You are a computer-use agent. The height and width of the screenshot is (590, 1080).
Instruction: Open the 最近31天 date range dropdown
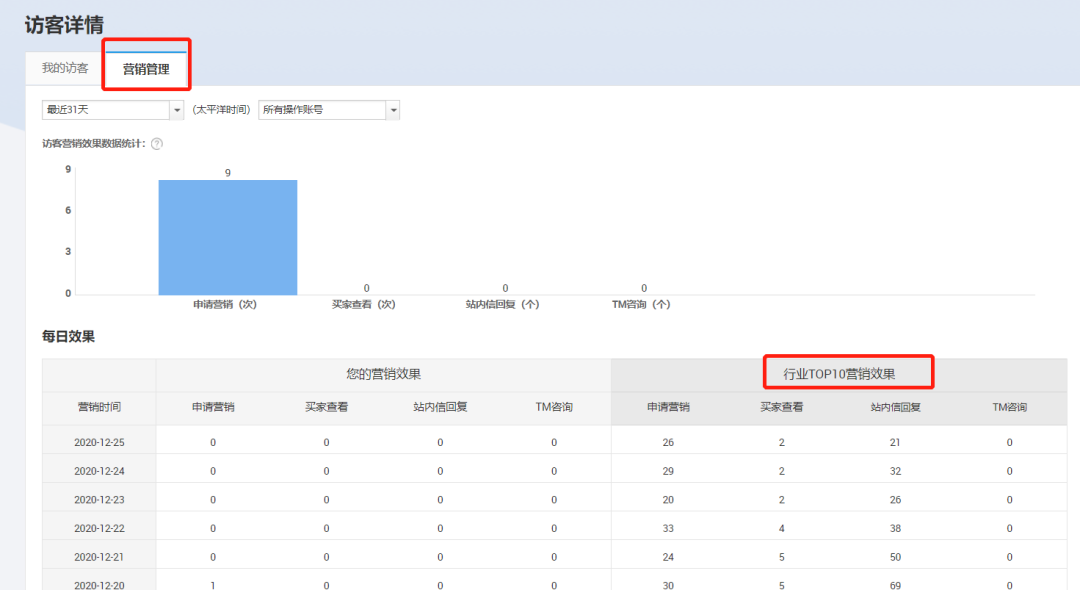[x=113, y=110]
